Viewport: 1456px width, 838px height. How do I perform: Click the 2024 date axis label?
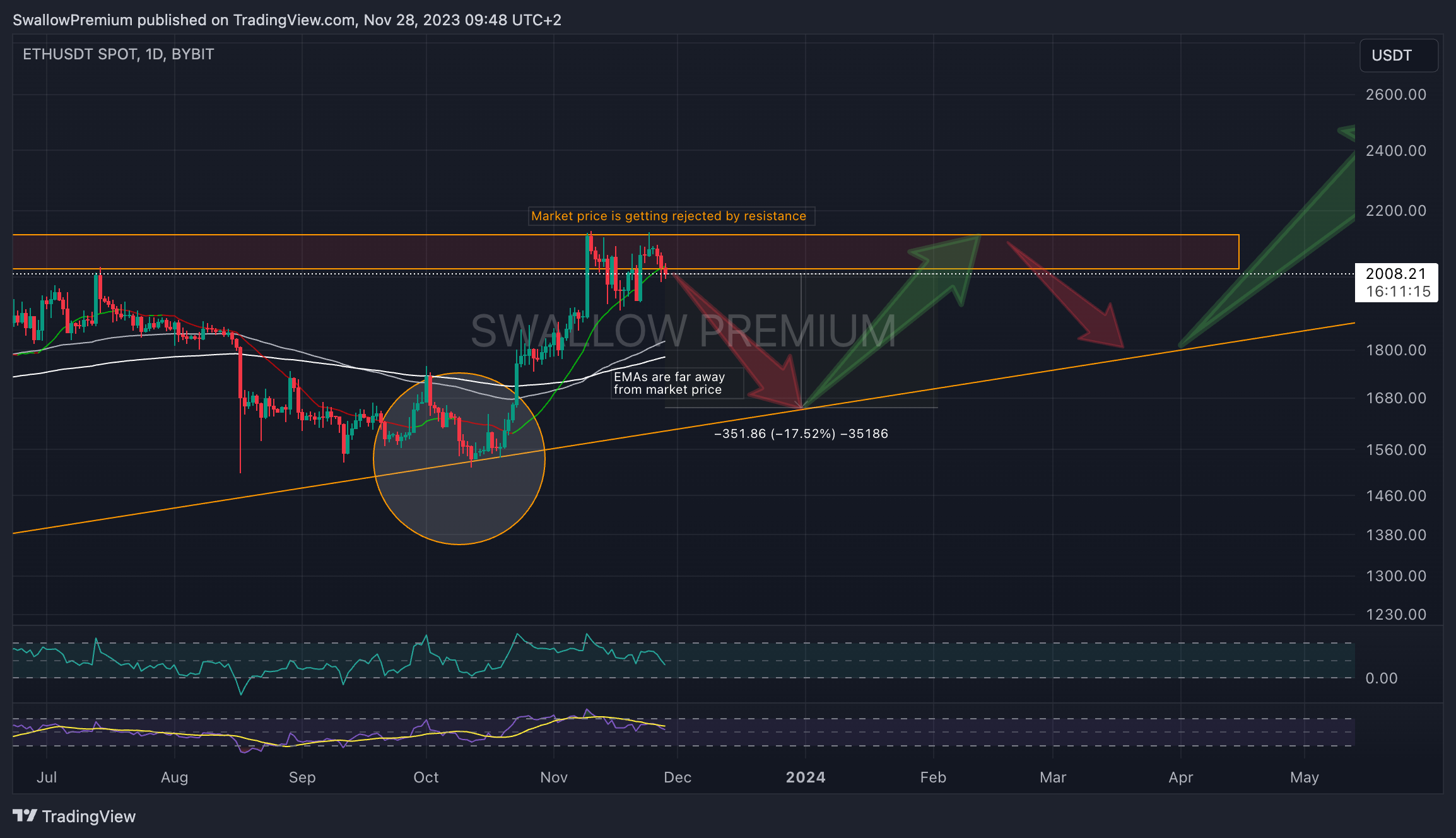(x=806, y=777)
